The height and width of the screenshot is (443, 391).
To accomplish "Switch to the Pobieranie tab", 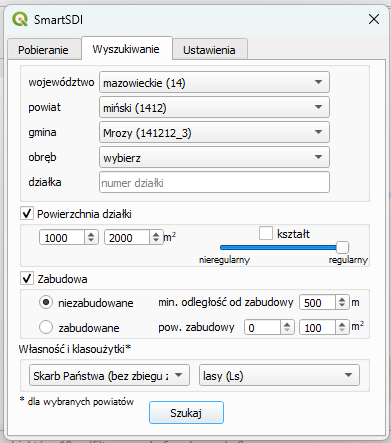I will 43,50.
